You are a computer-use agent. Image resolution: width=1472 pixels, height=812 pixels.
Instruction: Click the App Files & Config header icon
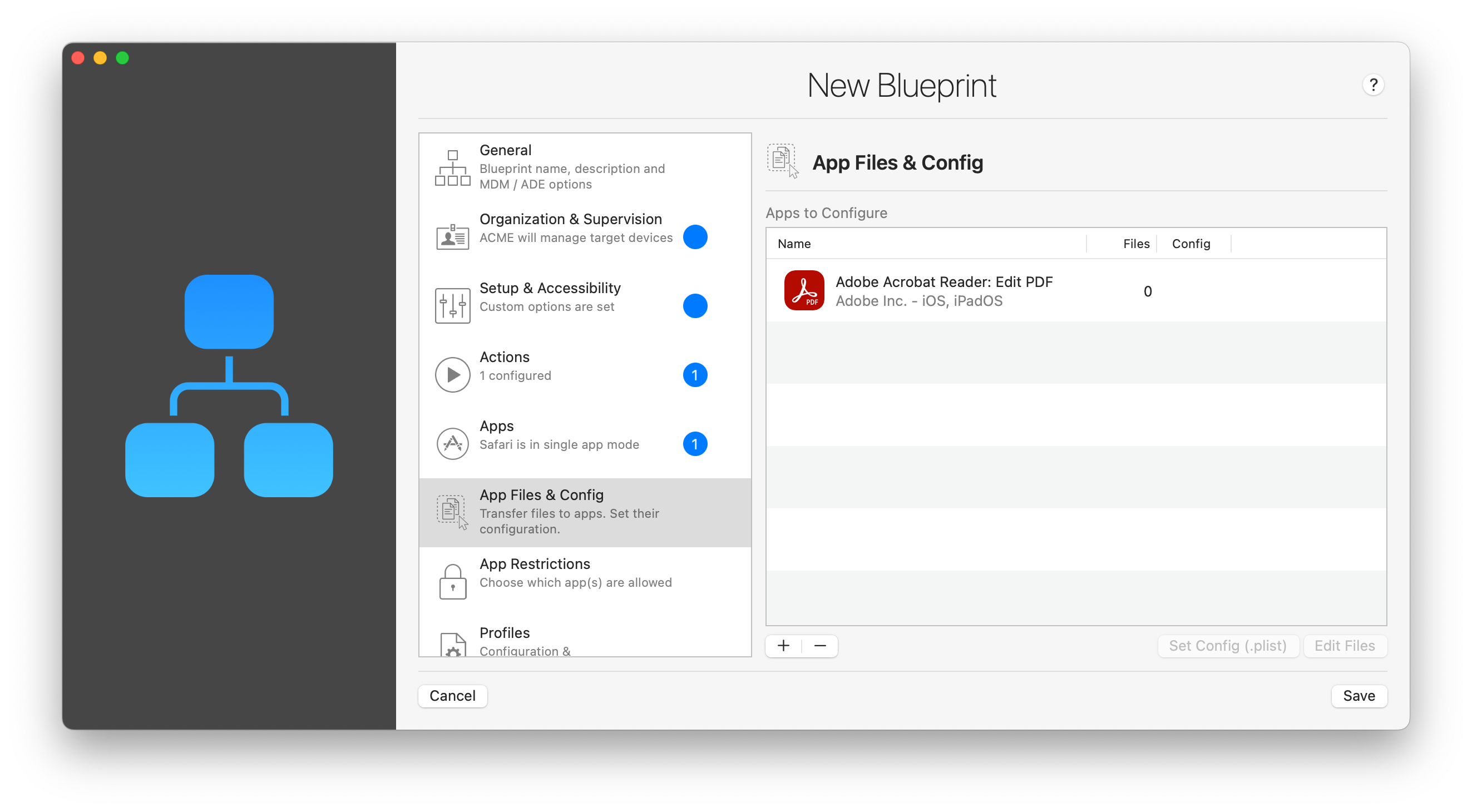tap(782, 161)
